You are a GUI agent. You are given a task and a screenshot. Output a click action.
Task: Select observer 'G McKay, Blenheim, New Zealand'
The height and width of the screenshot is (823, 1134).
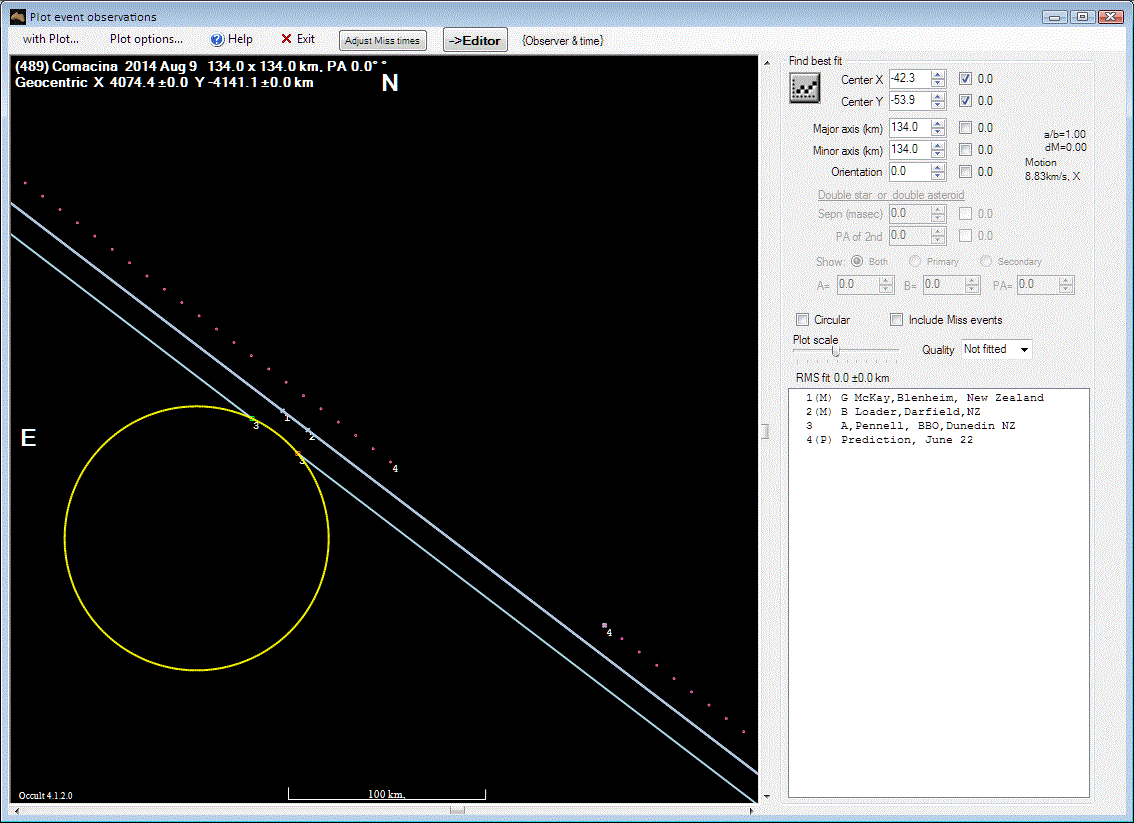point(924,398)
